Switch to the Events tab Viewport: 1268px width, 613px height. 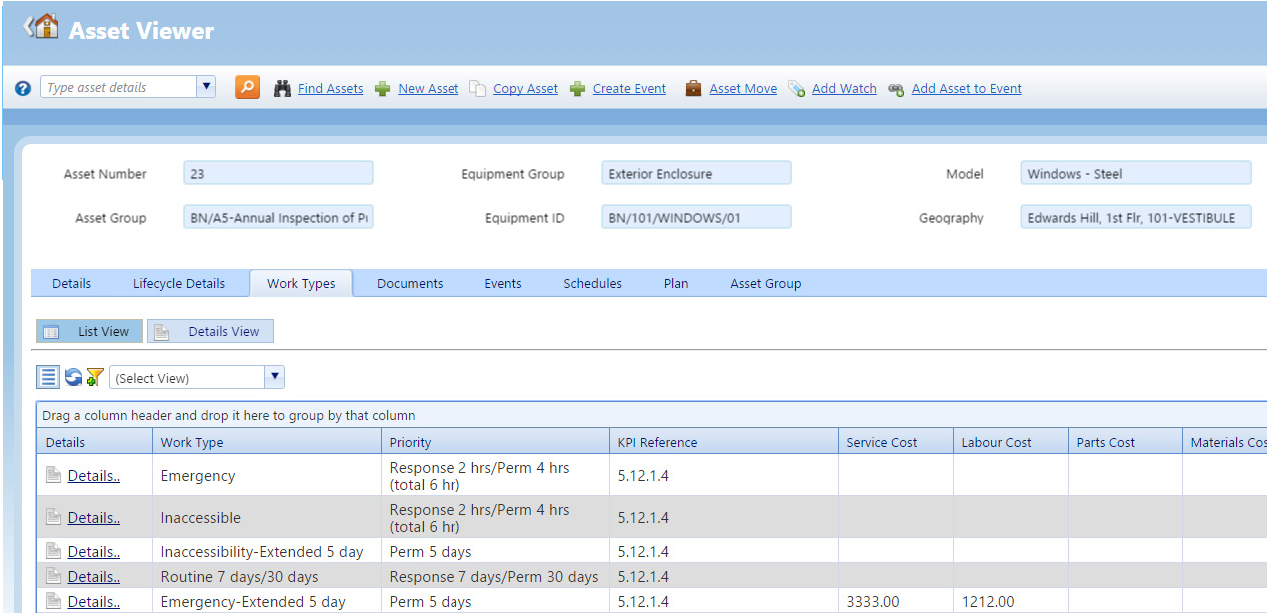pyautogui.click(x=503, y=283)
